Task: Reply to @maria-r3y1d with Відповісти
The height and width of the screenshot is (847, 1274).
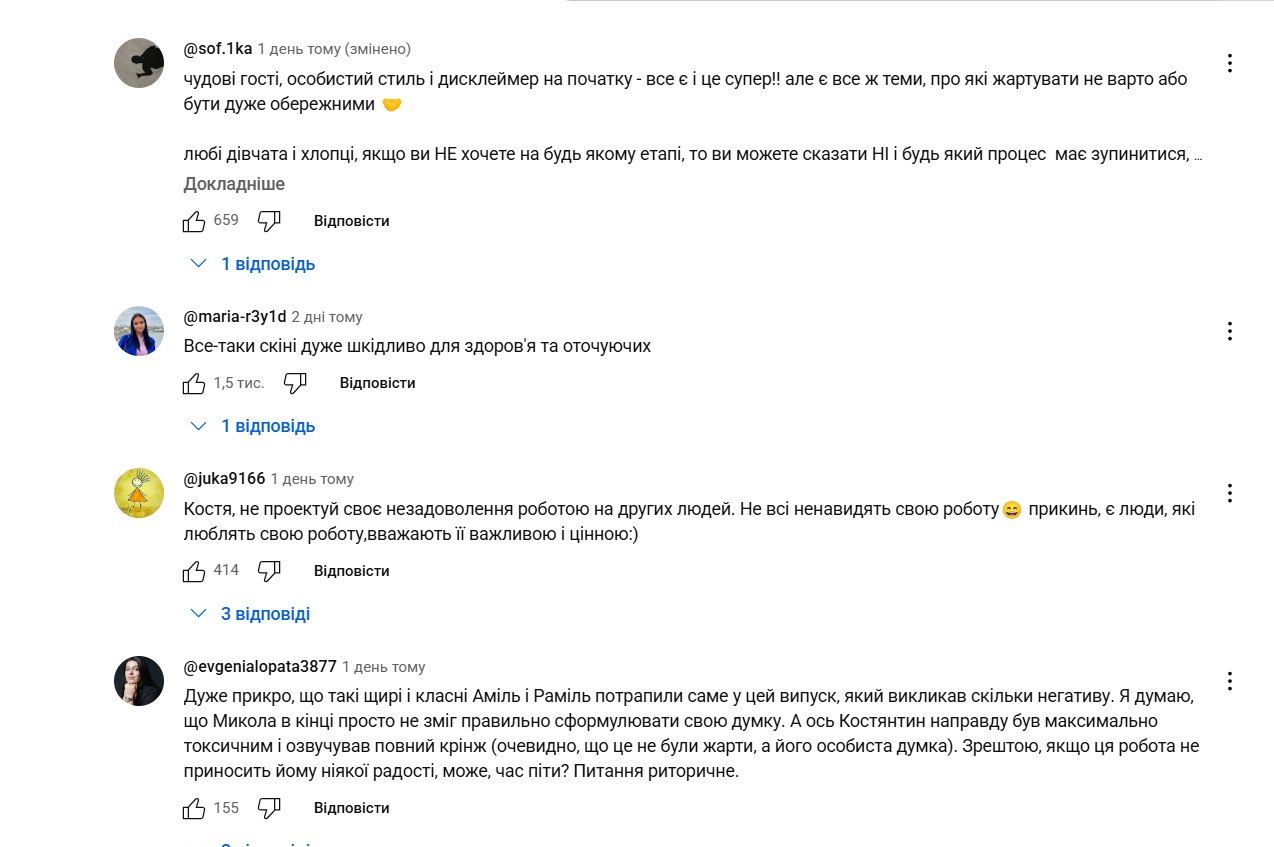Action: pos(377,383)
